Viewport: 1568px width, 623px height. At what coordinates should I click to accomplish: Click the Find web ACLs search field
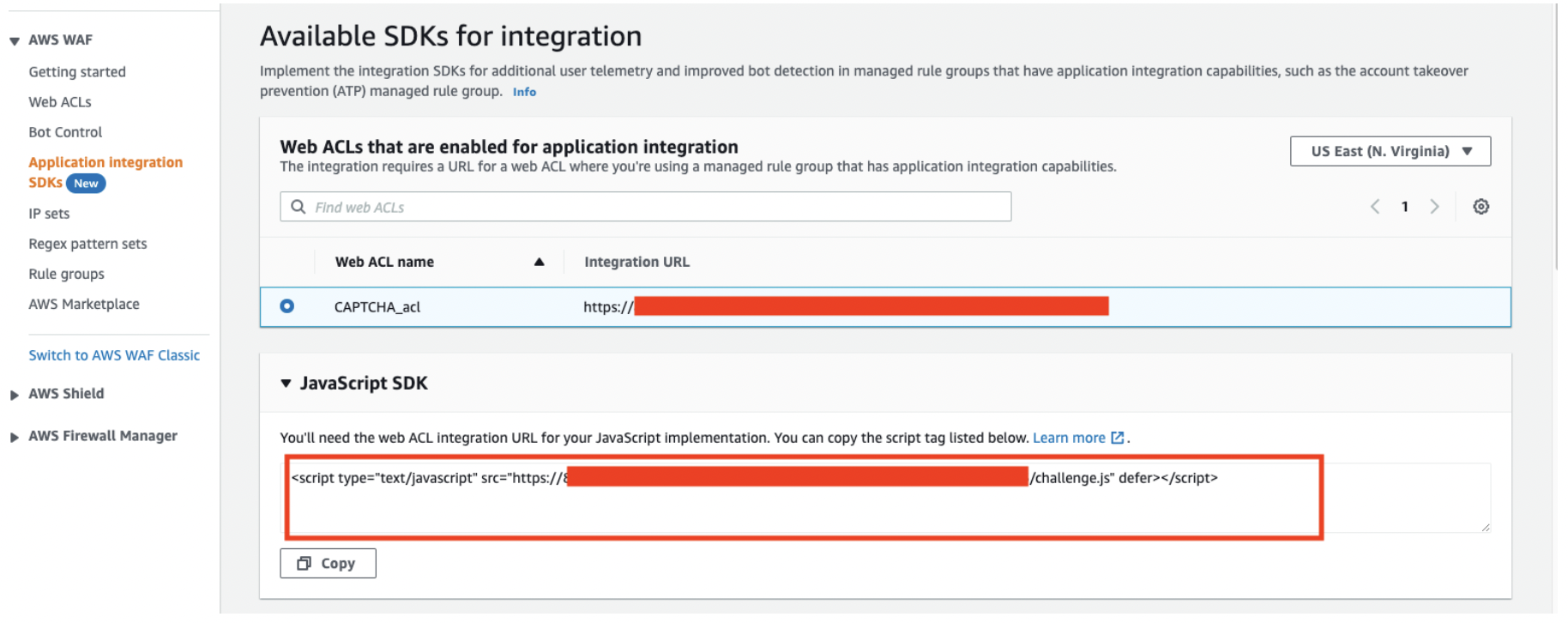click(x=645, y=207)
